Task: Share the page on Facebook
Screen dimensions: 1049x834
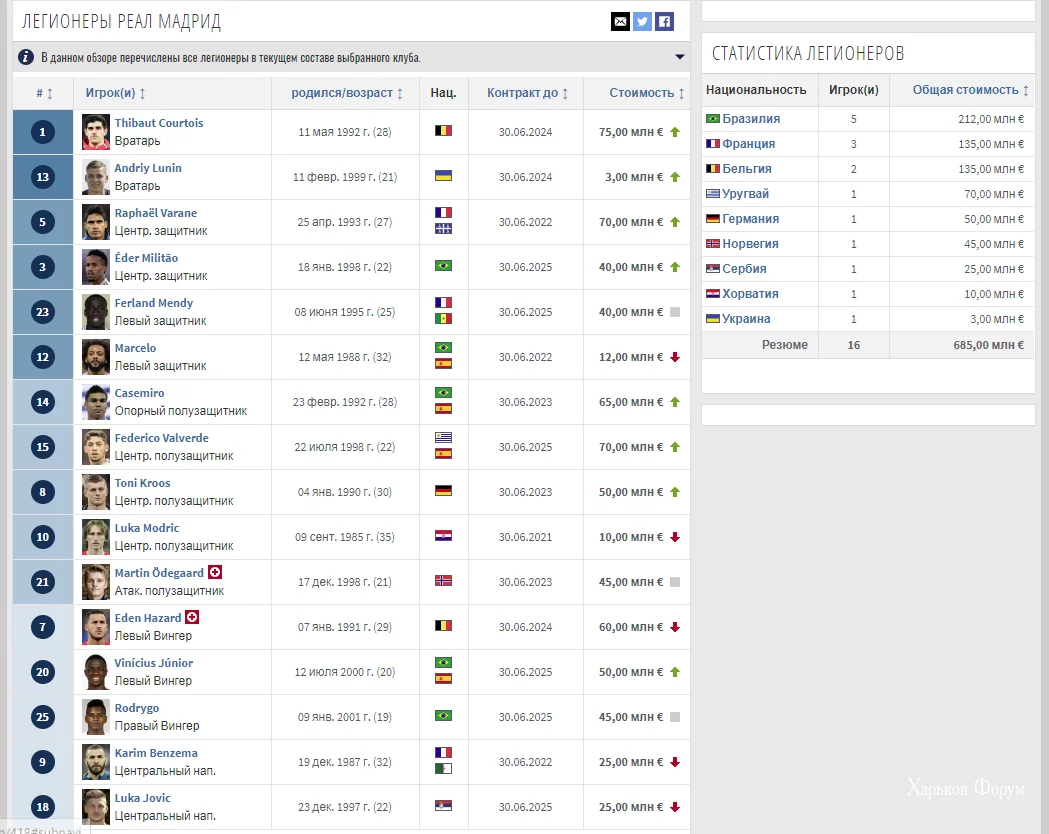Action: click(x=664, y=21)
